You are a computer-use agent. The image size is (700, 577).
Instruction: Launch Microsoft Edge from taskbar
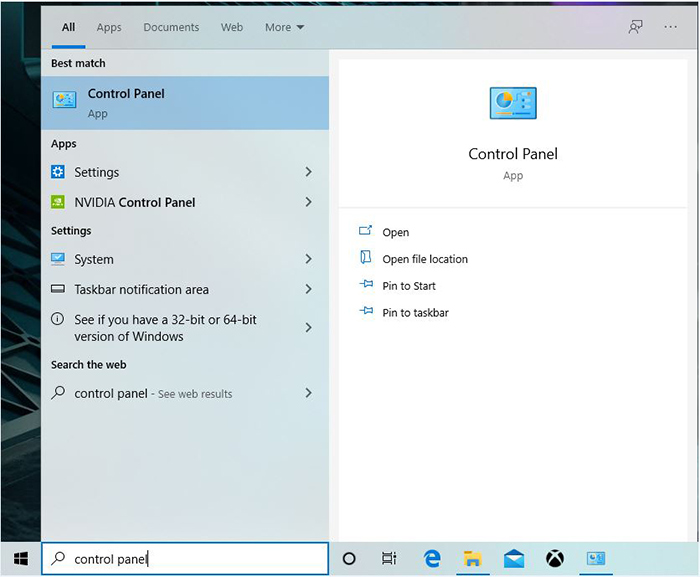coord(432,559)
